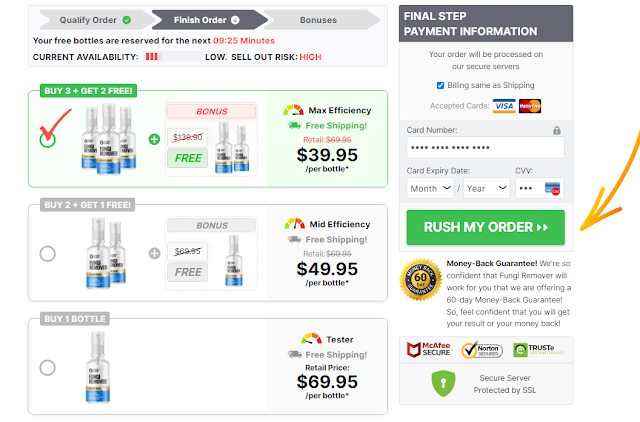Click the green SSL shield icon
The width and height of the screenshot is (640, 422).
[x=441, y=383]
